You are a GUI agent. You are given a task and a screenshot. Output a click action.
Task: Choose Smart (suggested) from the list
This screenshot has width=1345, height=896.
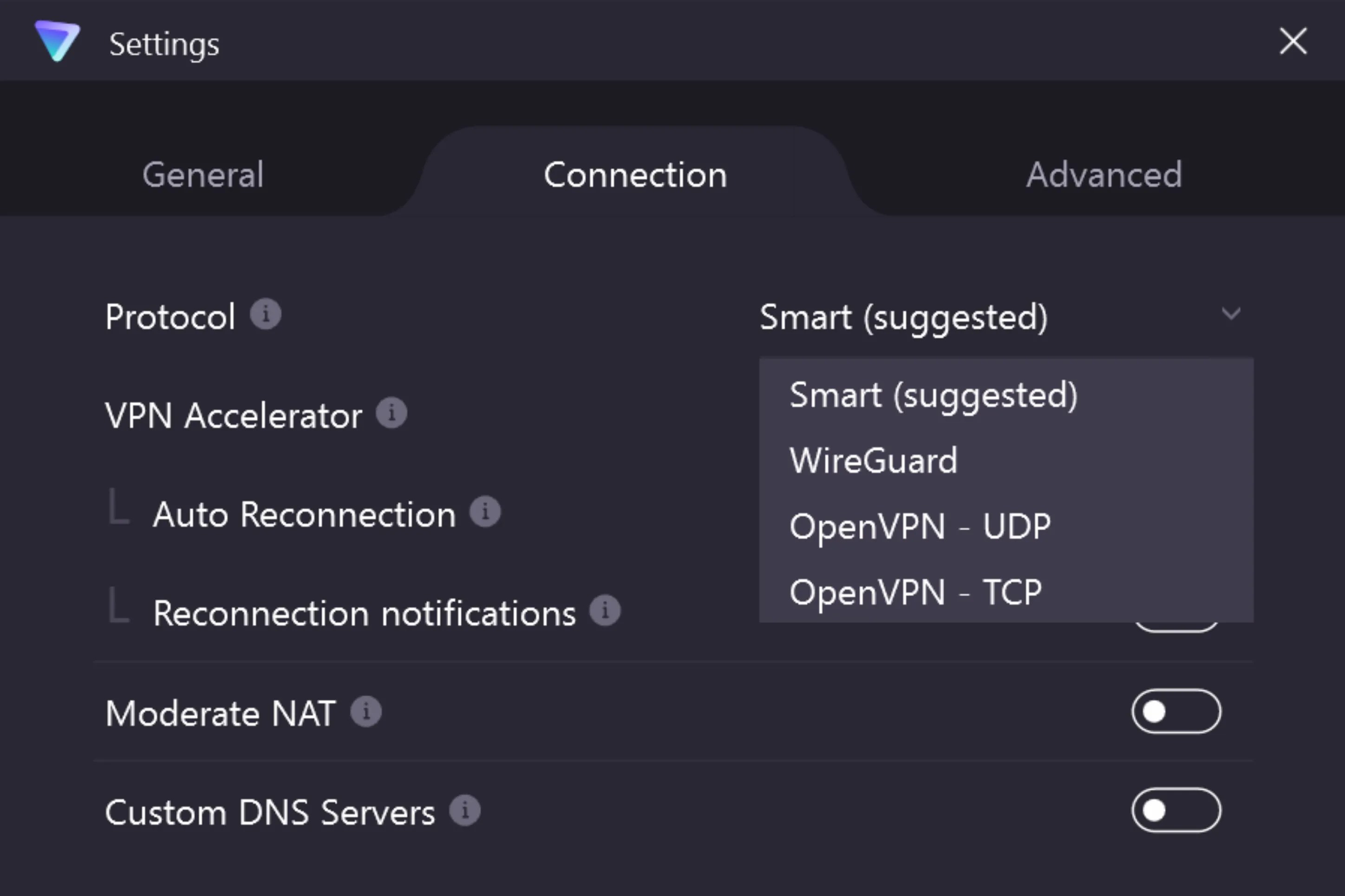click(934, 395)
